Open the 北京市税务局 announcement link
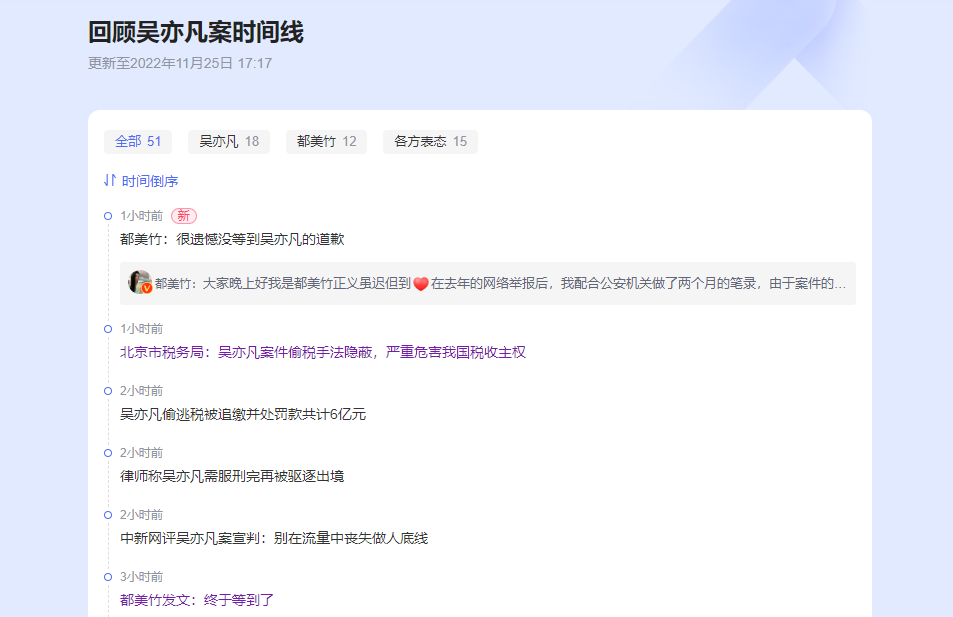953x617 pixels. (324, 352)
